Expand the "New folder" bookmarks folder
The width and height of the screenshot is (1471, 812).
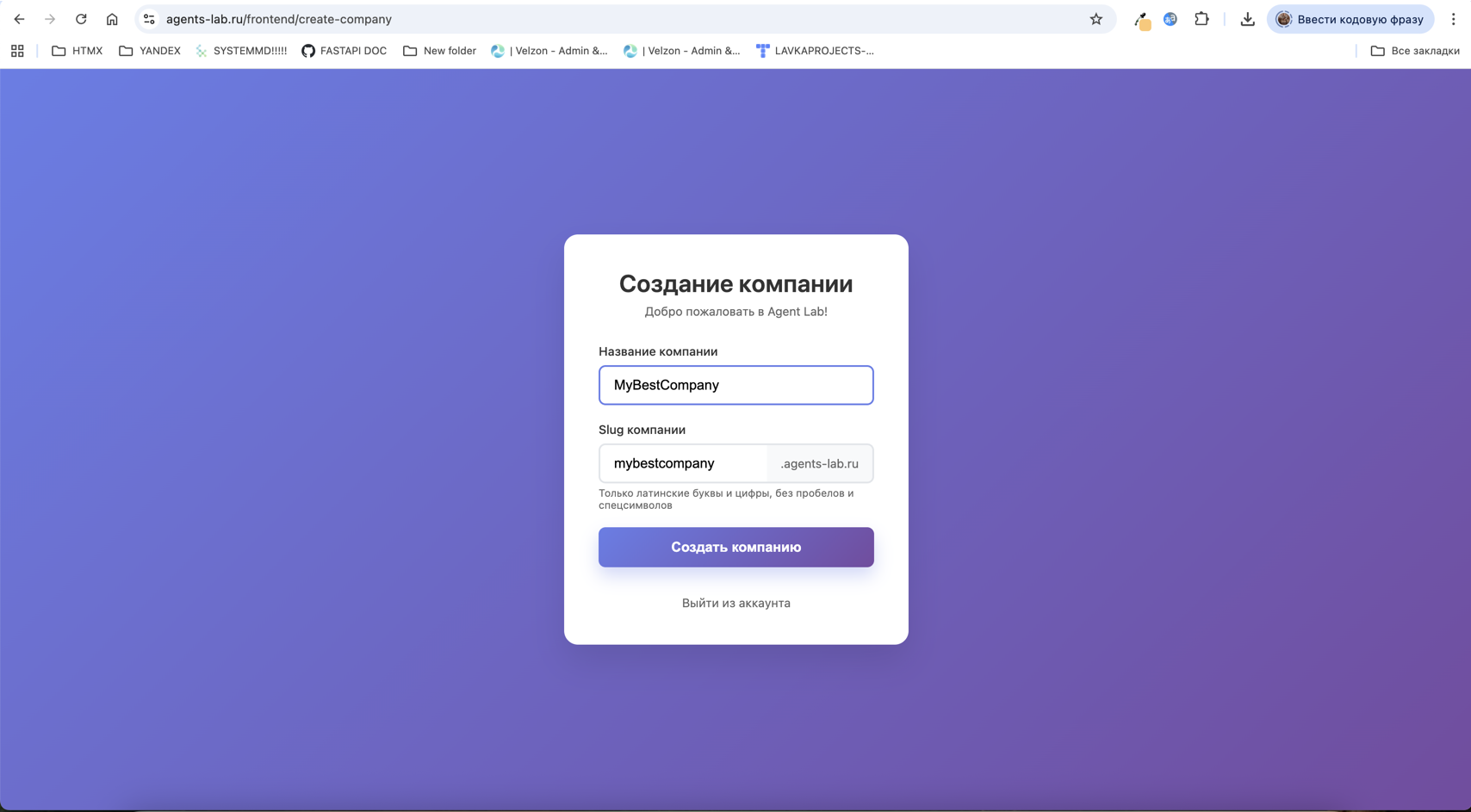pos(439,51)
